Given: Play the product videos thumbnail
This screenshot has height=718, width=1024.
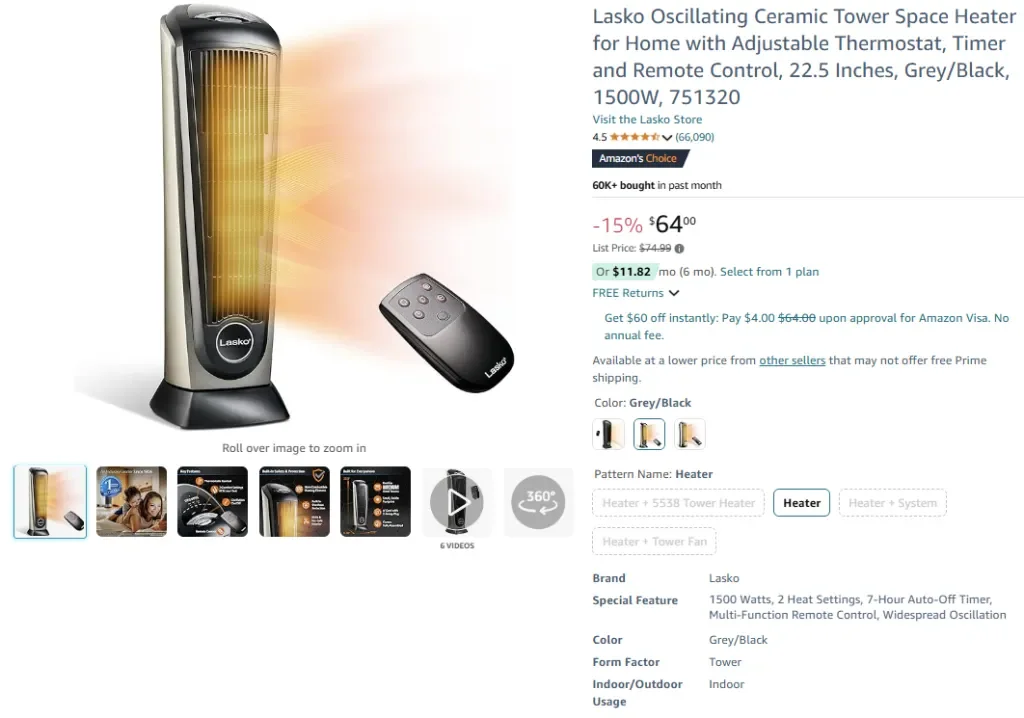Looking at the screenshot, I should tap(456, 502).
